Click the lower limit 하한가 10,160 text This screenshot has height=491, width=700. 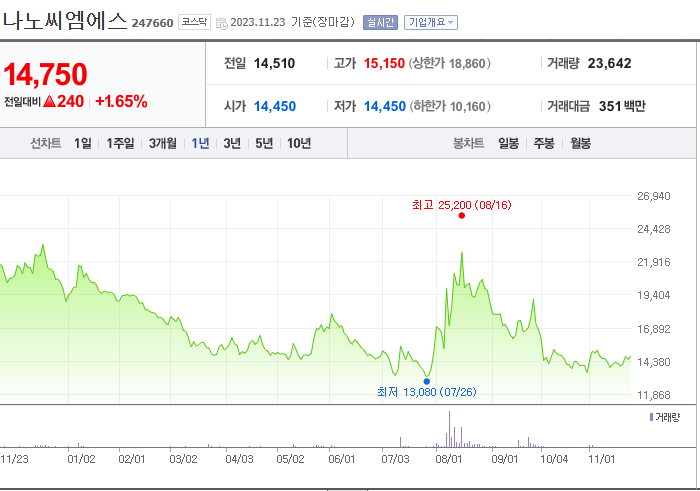point(450,106)
